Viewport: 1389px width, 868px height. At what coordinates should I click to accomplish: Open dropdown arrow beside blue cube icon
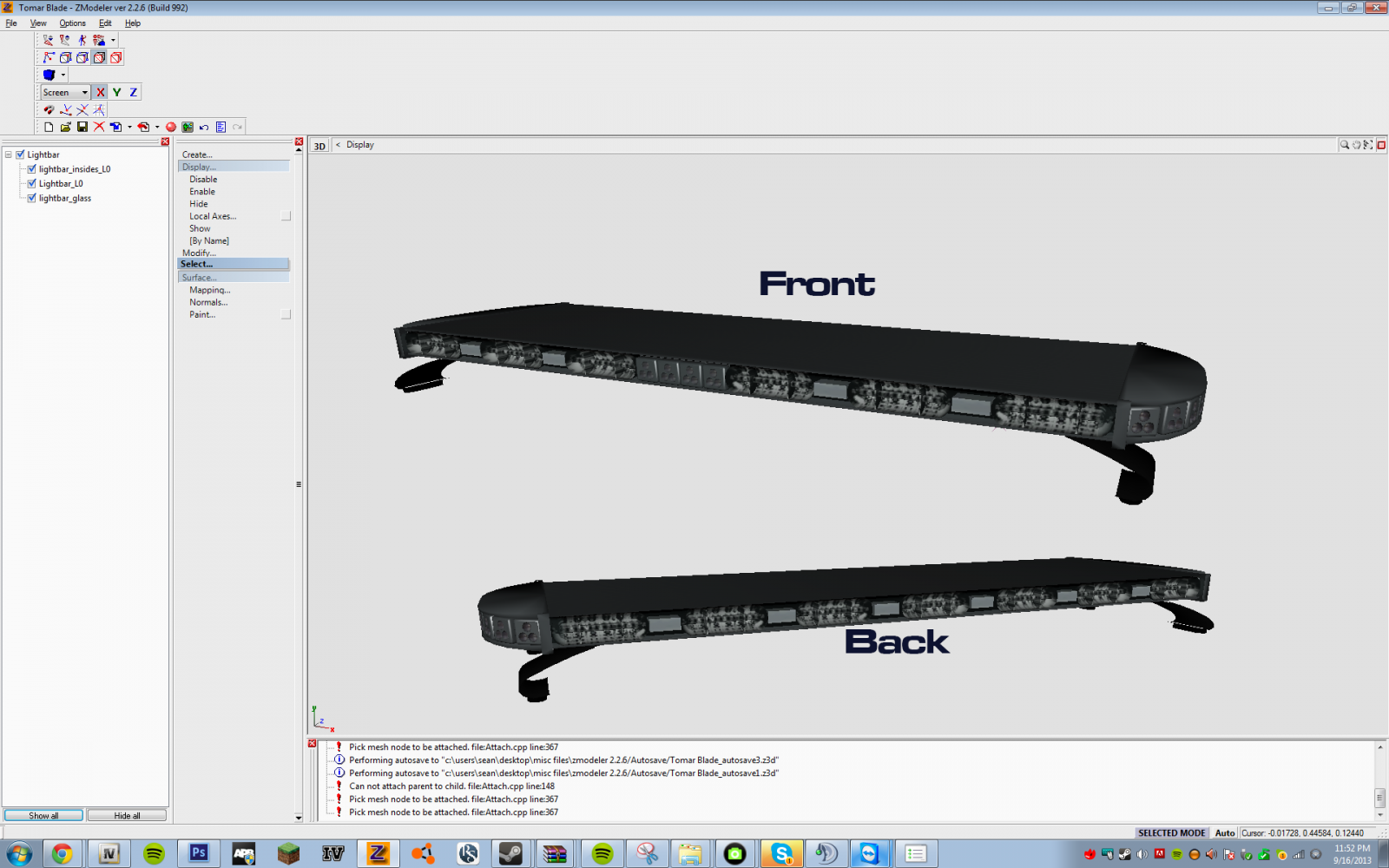(x=63, y=75)
